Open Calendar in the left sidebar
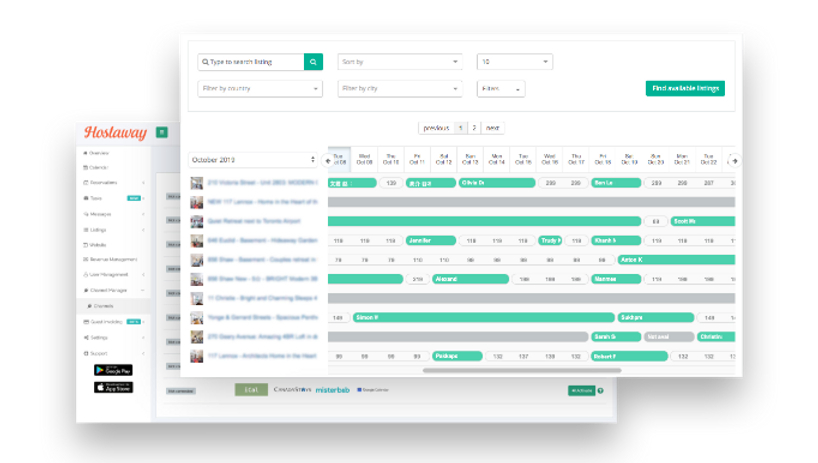Image resolution: width=818 pixels, height=463 pixels. pyautogui.click(x=99, y=168)
